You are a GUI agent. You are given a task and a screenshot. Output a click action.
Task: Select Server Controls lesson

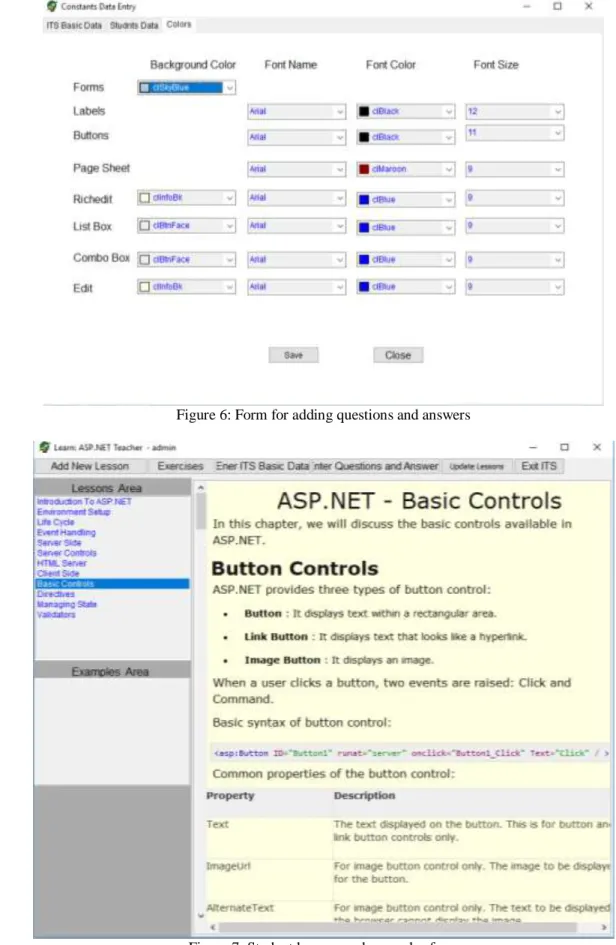point(66,553)
